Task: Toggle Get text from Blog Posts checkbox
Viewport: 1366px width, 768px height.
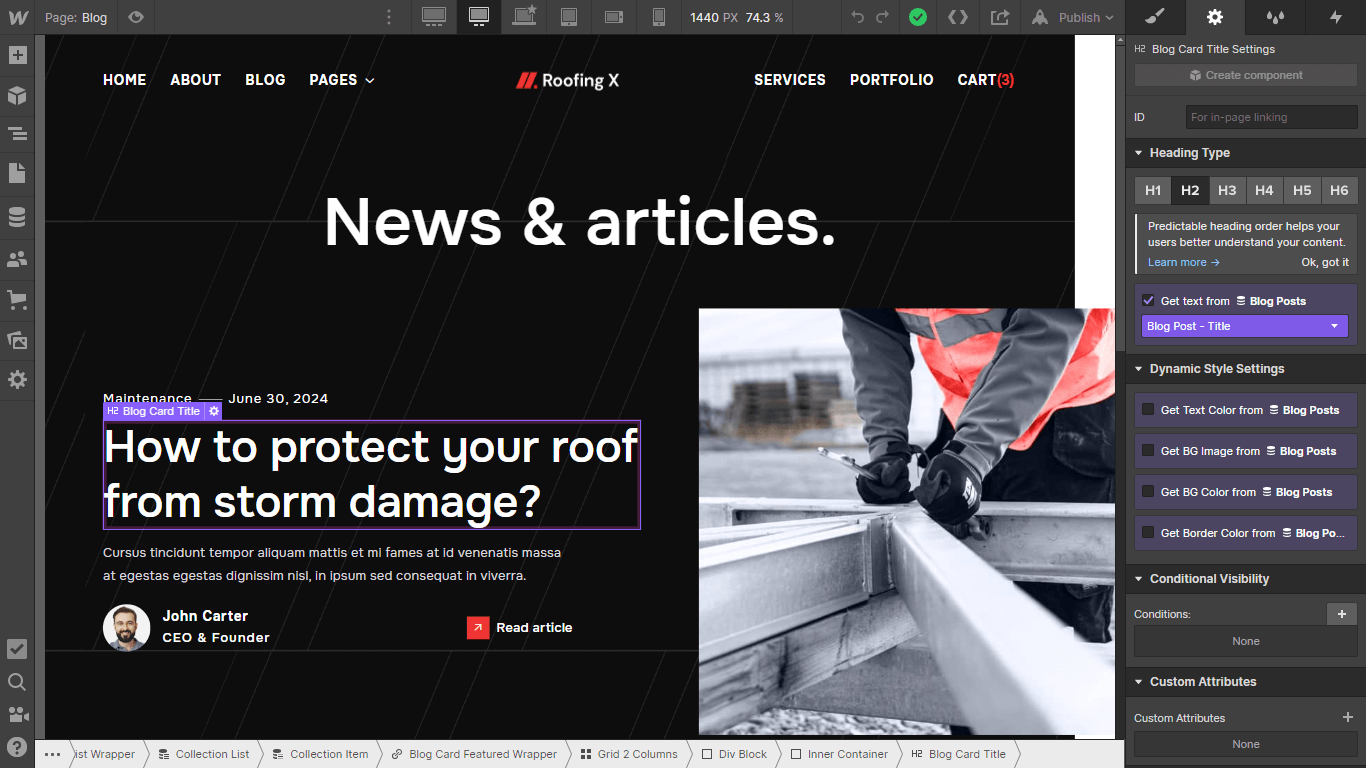Action: point(1148,300)
